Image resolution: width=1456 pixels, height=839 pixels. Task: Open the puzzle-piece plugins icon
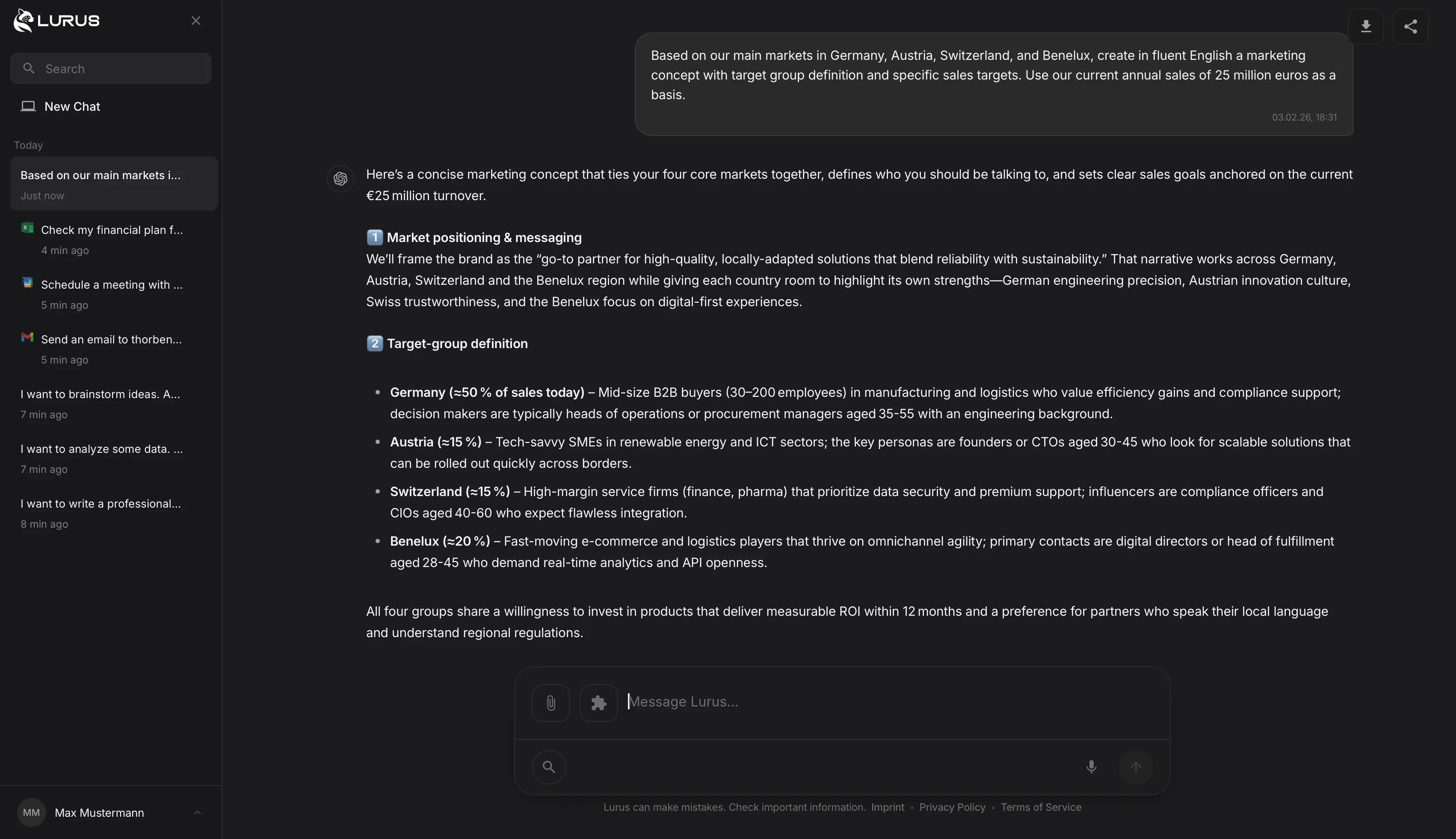click(x=598, y=703)
